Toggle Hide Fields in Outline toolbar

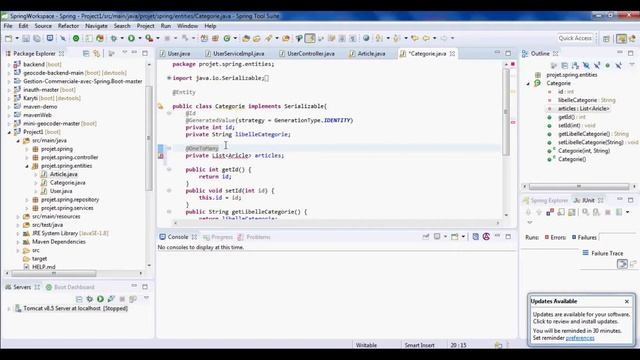586,65
